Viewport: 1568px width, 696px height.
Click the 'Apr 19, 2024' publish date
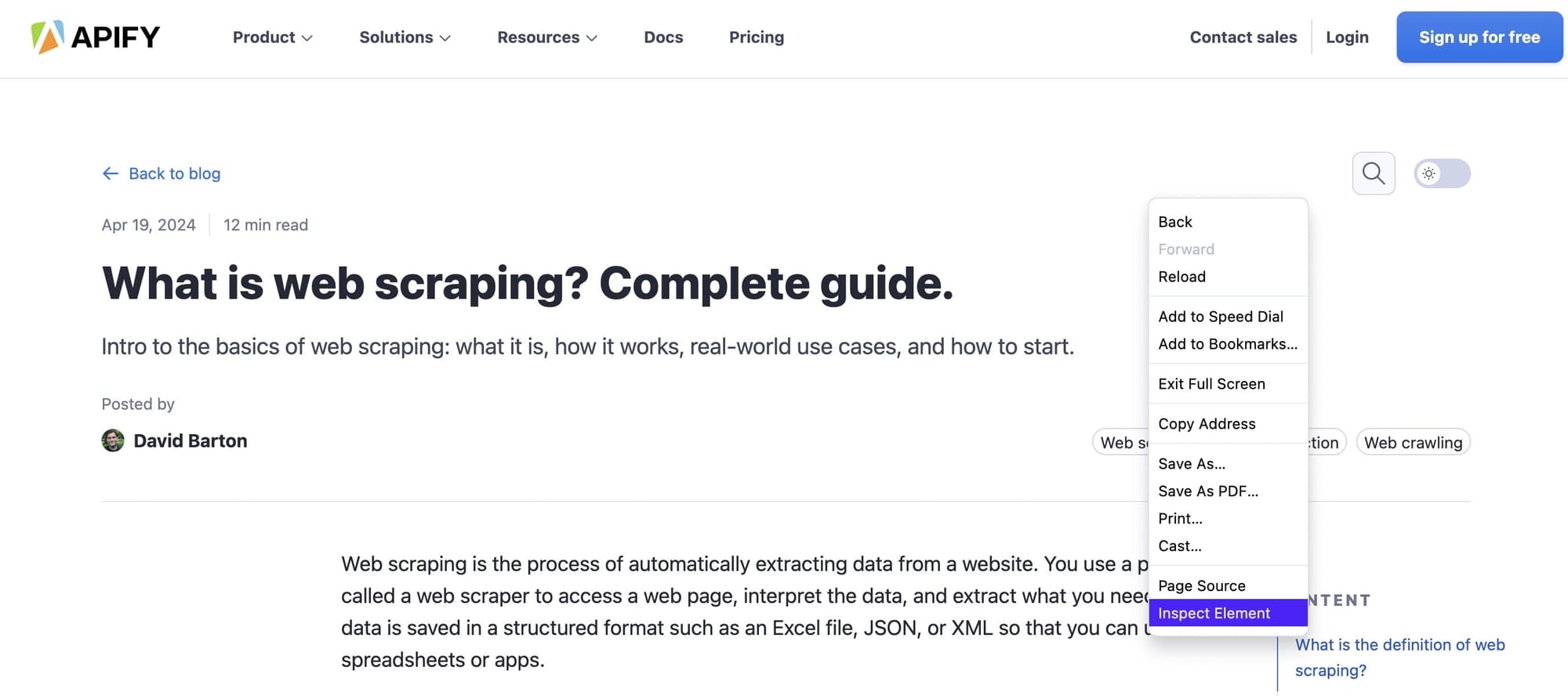click(148, 225)
